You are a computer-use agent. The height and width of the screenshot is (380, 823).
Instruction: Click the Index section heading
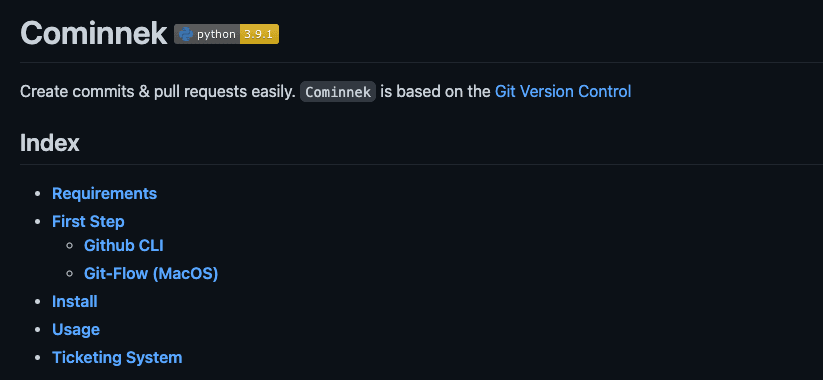(50, 143)
